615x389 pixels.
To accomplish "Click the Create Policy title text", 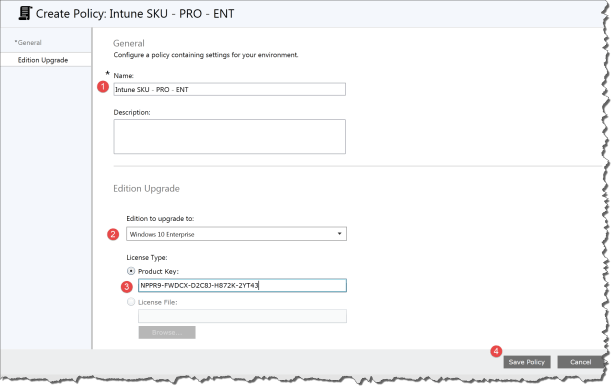I will 135,14.
